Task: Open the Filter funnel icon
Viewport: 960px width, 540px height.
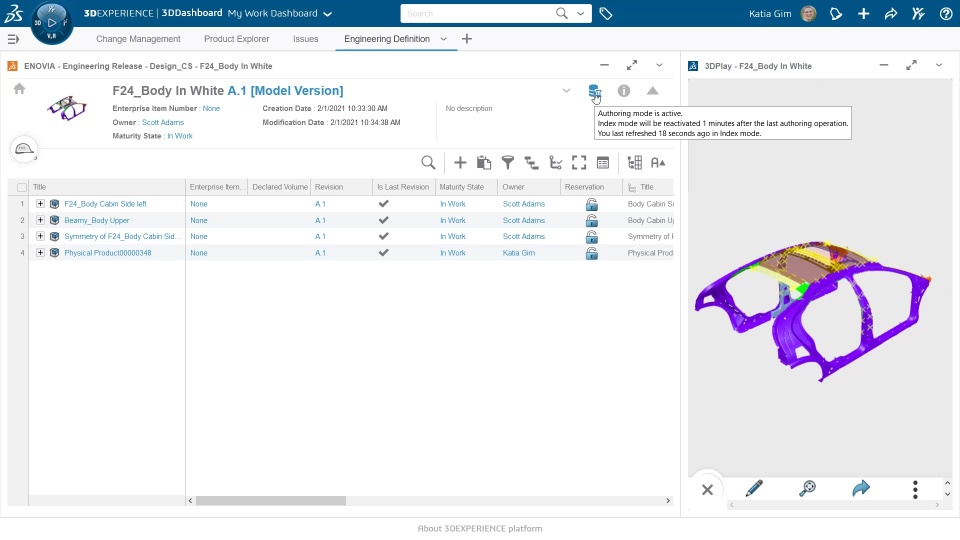Action: (x=508, y=162)
